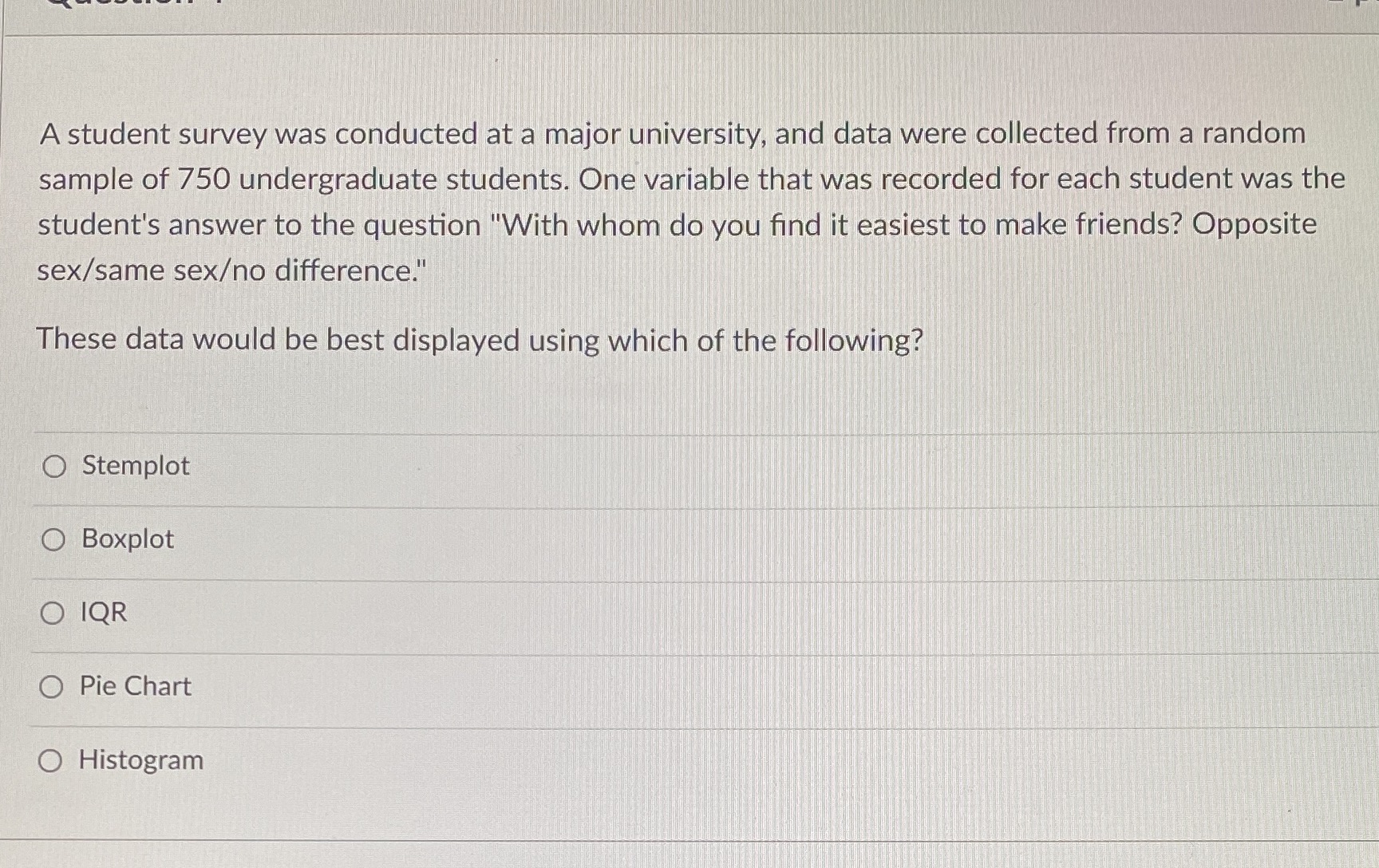1379x868 pixels.
Task: Click the Boxplot answer label
Action: pyautogui.click(x=125, y=539)
